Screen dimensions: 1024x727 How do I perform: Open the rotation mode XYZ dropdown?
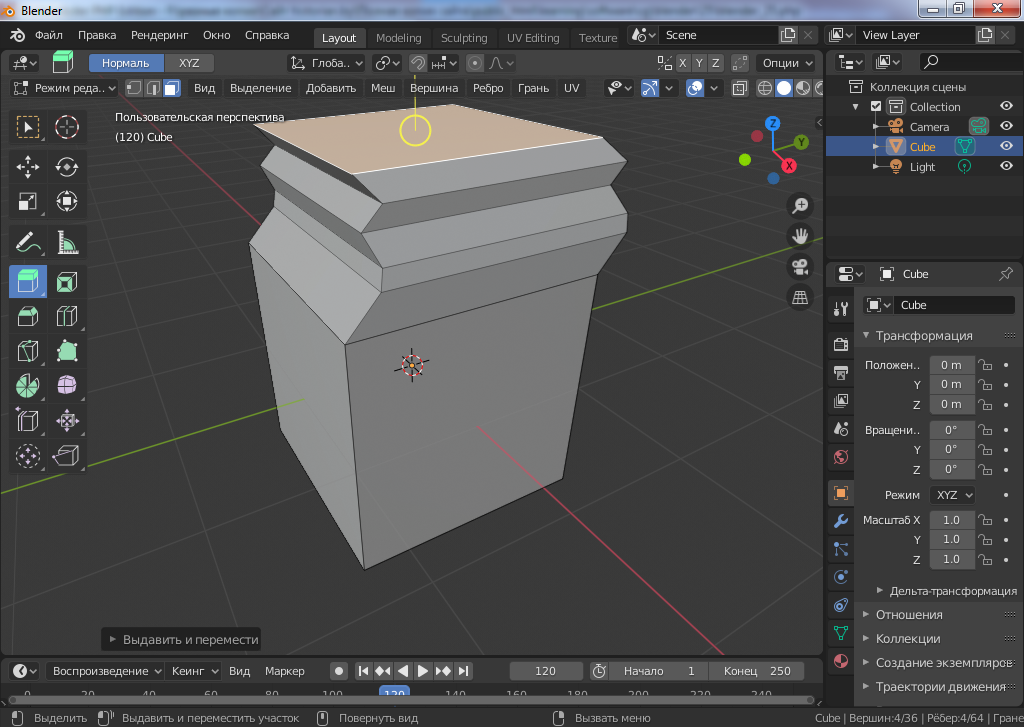tap(953, 495)
